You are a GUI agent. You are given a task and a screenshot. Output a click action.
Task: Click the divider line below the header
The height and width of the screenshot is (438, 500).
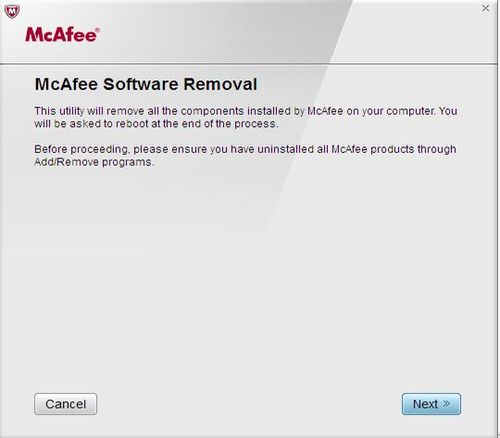click(x=249, y=63)
